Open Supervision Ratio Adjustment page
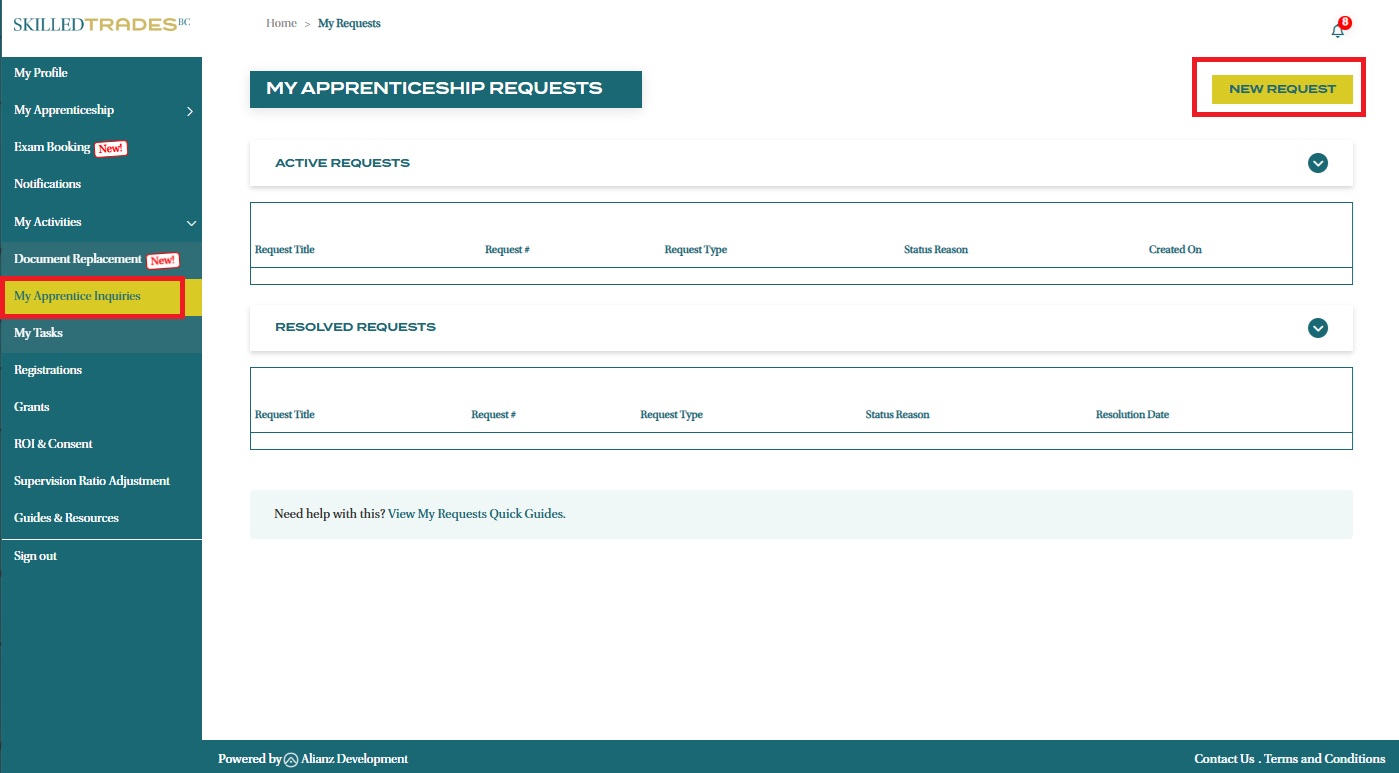This screenshot has height=773, width=1399. click(x=92, y=481)
